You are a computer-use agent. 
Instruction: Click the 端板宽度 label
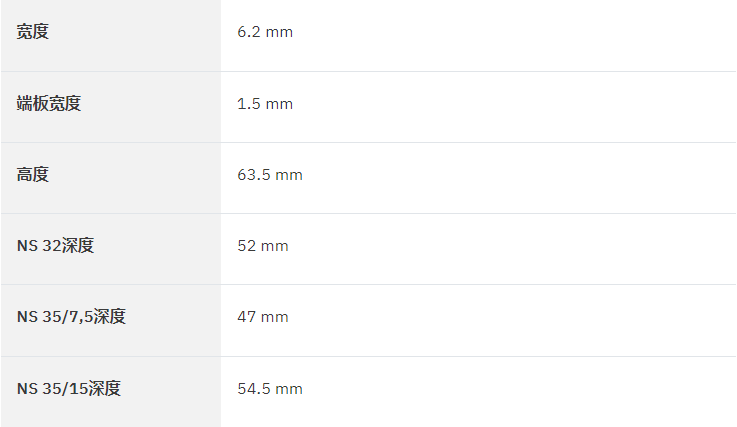click(49, 103)
